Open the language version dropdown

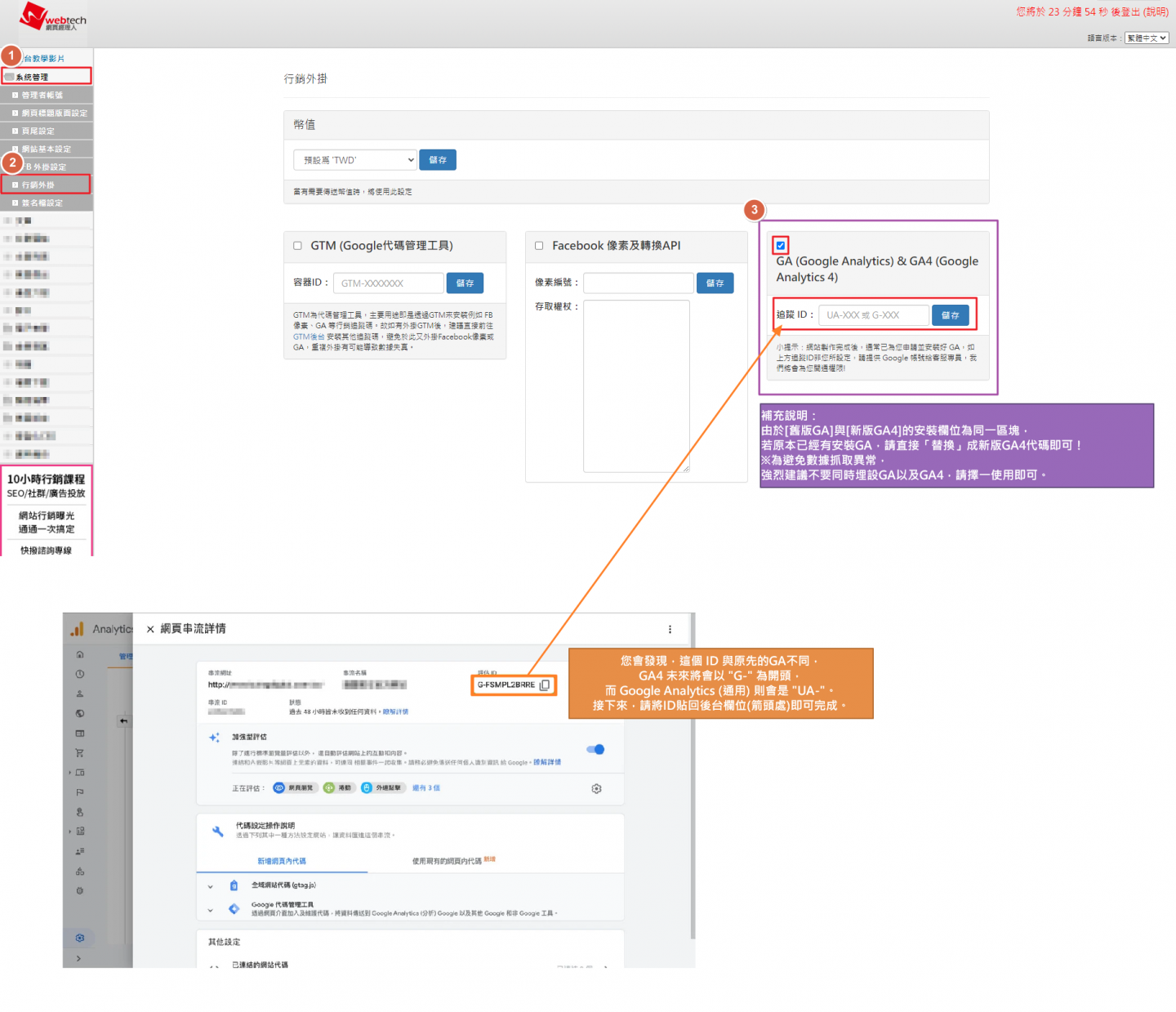click(x=1147, y=38)
